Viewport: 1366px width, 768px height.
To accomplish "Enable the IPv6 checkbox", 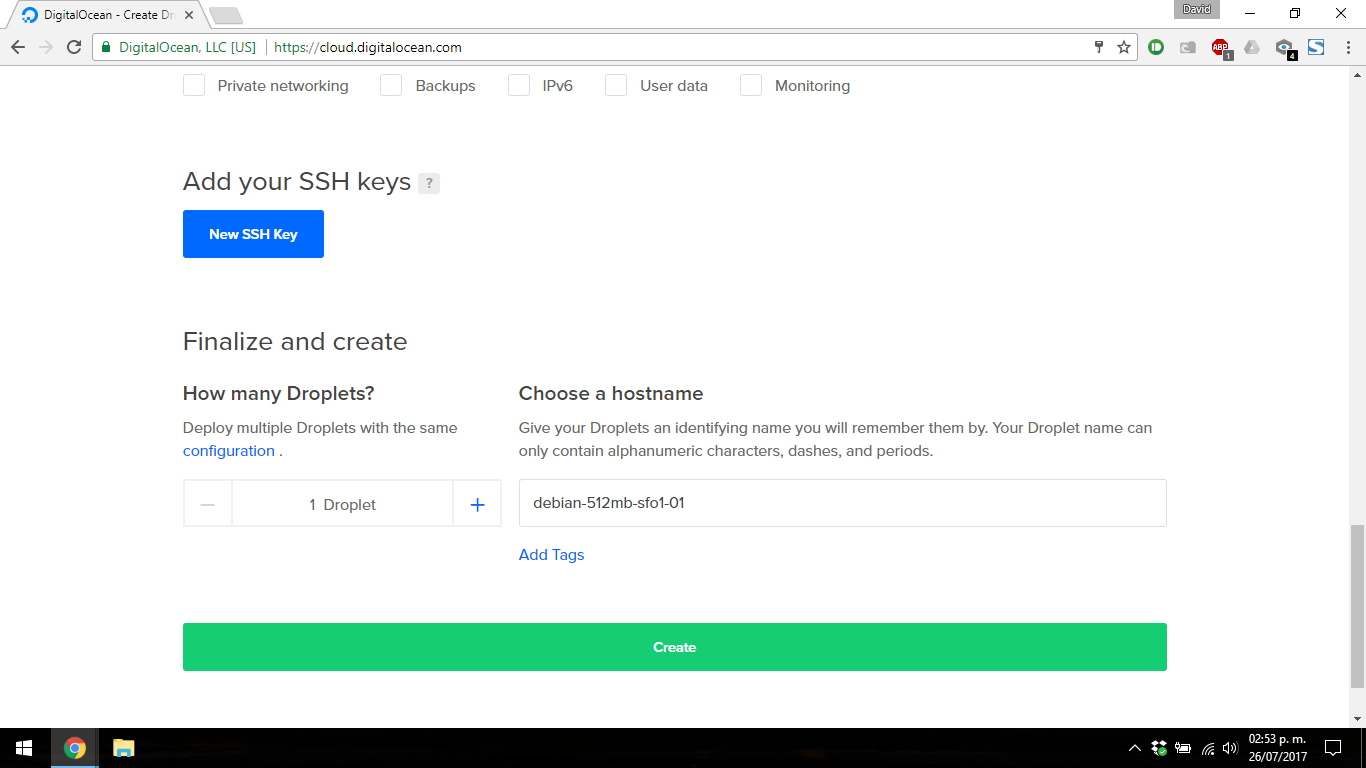I will (519, 86).
